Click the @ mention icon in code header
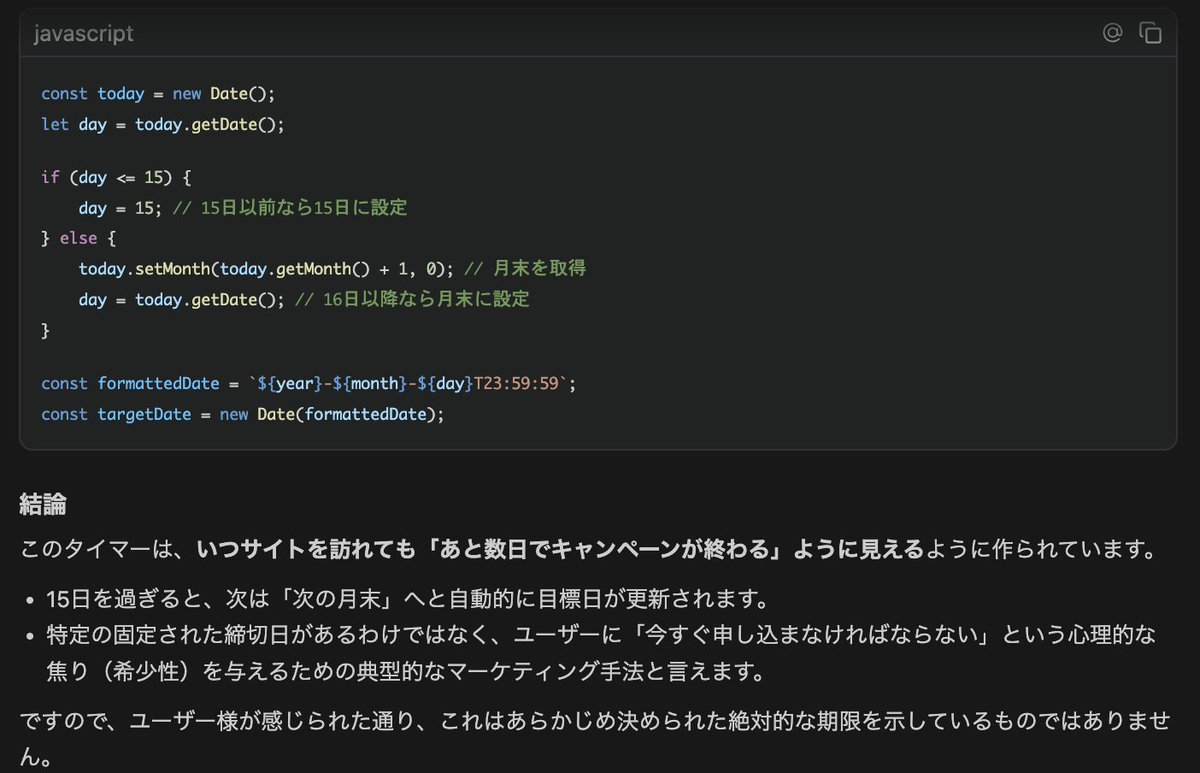Viewport: 1200px width, 773px height. (1112, 33)
